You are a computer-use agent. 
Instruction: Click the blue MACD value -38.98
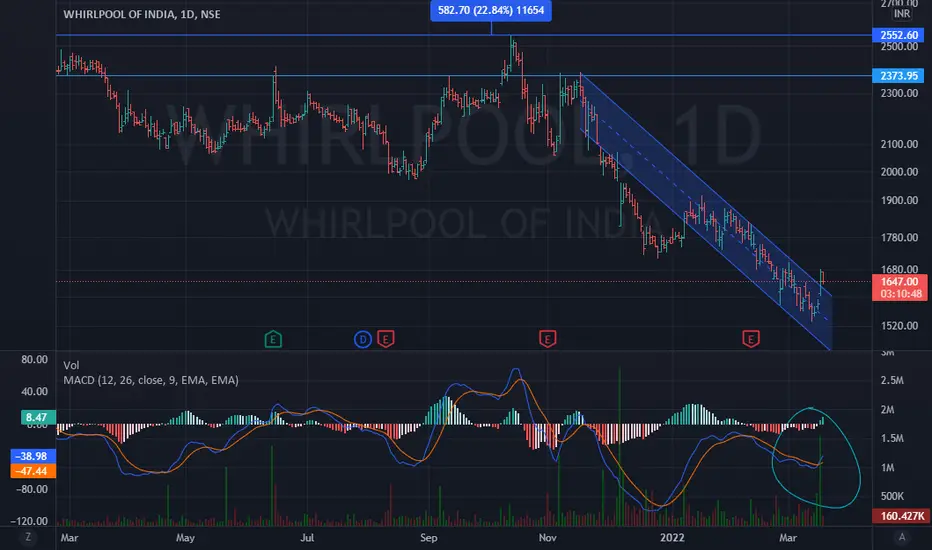click(x=33, y=456)
